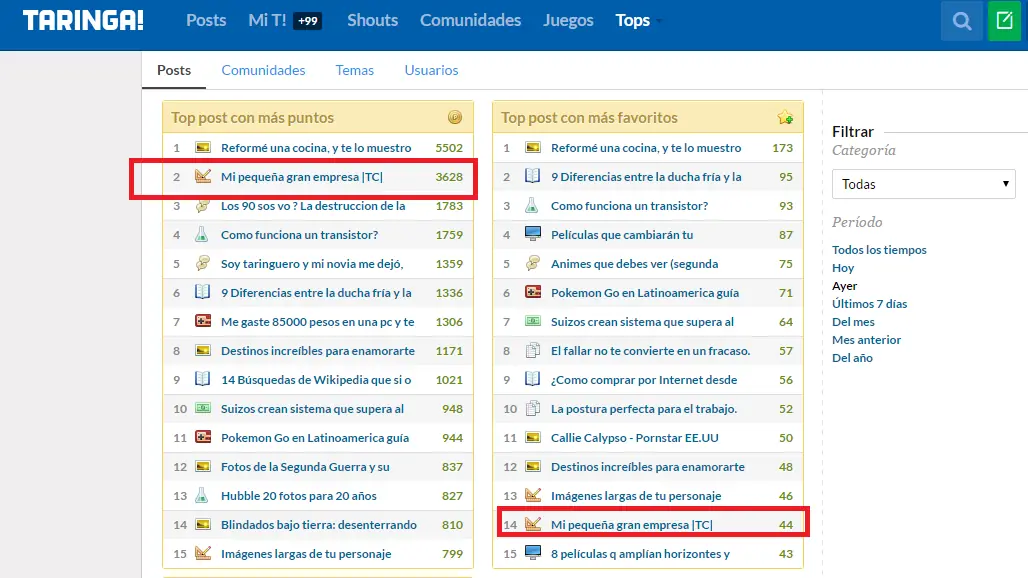Screen dimensions: 1028x578
Task: Filter period by Del año
Action: [852, 358]
